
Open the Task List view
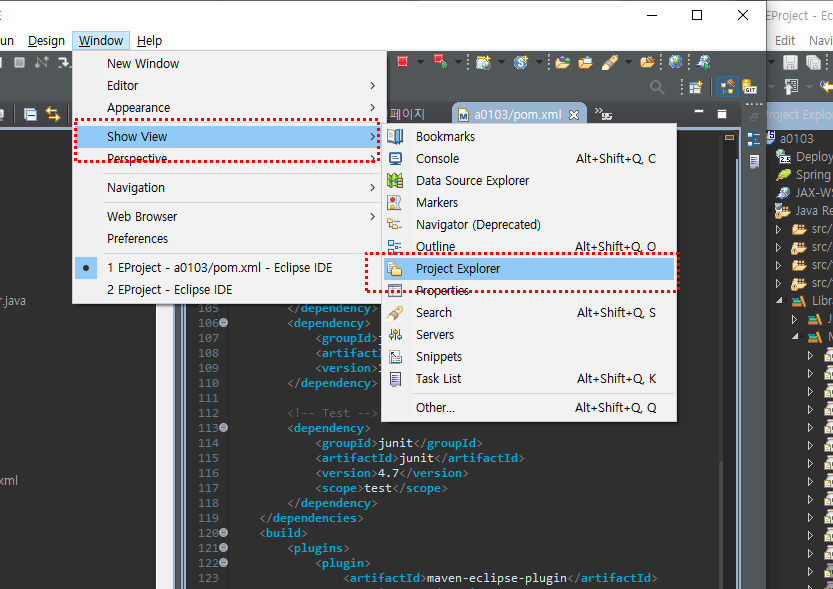436,378
